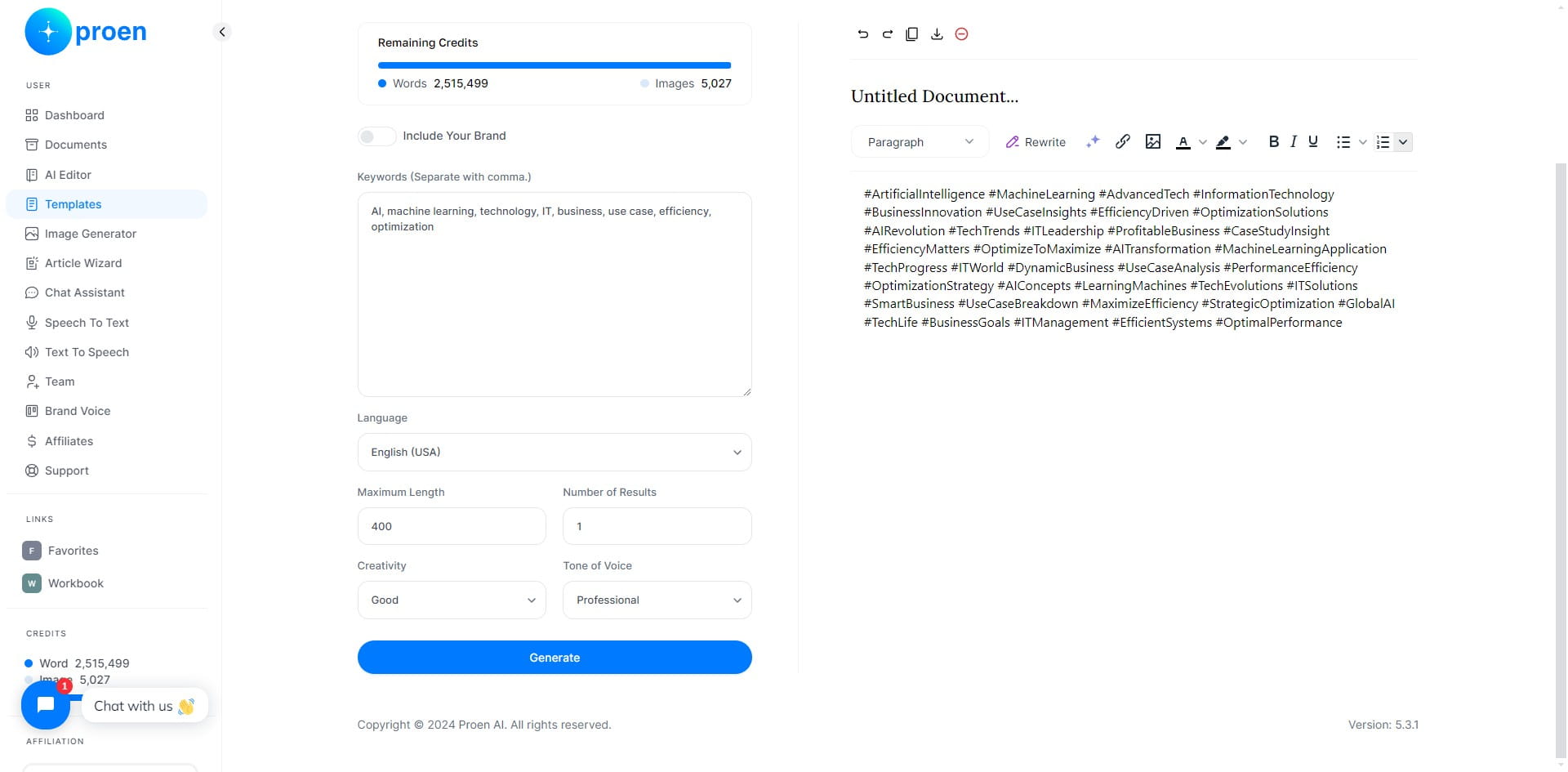Click the Maximum Length input field
Viewport: 1568px width, 772px height.
tap(452, 526)
